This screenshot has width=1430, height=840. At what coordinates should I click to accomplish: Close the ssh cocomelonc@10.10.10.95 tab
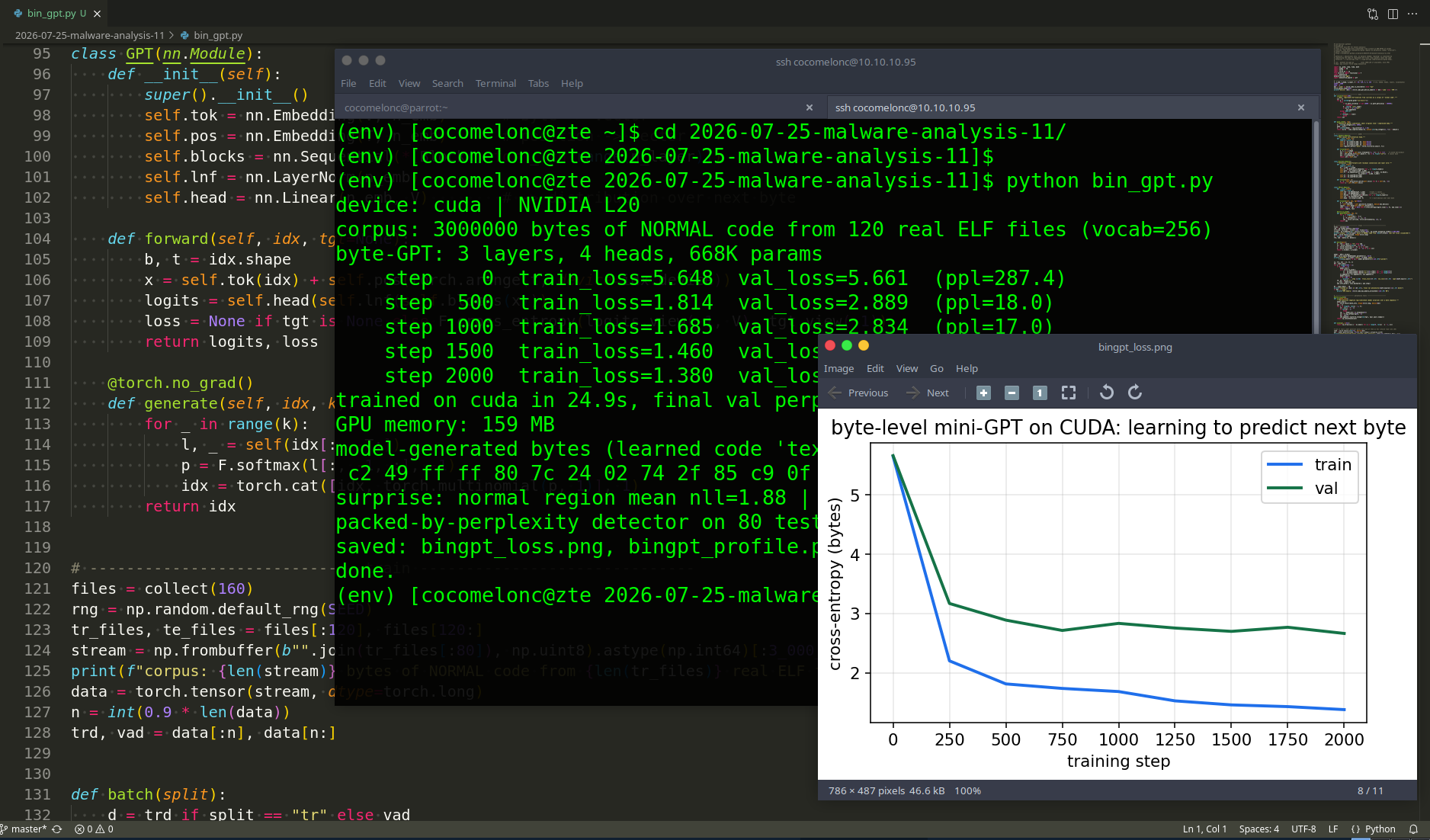point(1301,107)
